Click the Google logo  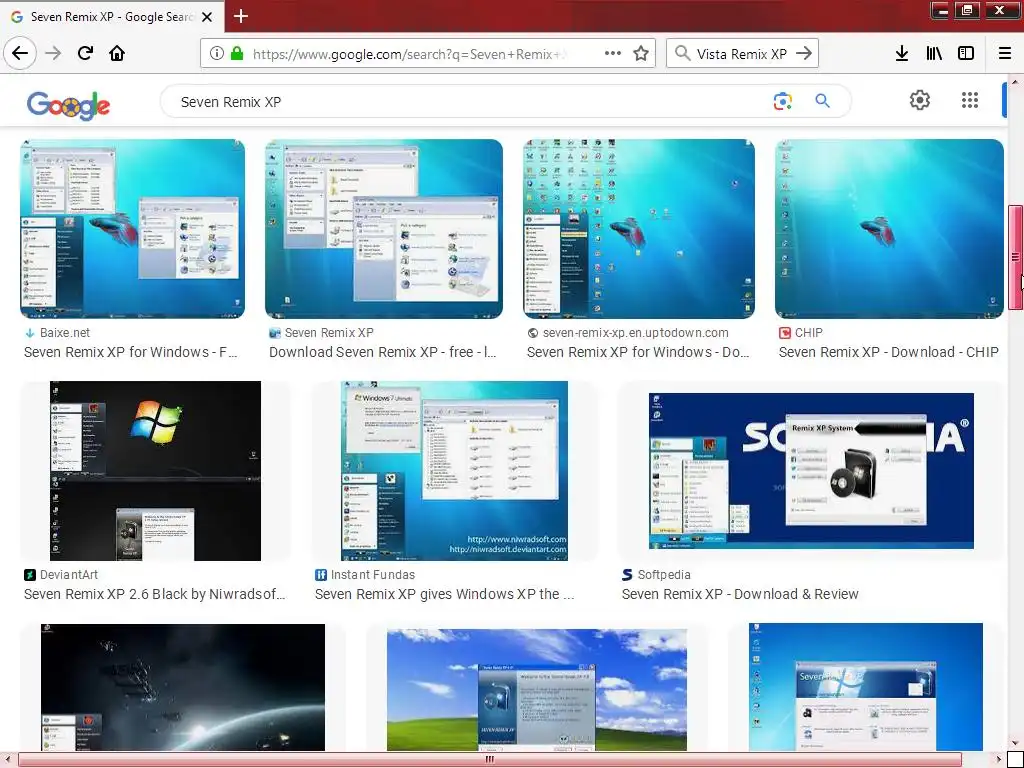pos(68,104)
